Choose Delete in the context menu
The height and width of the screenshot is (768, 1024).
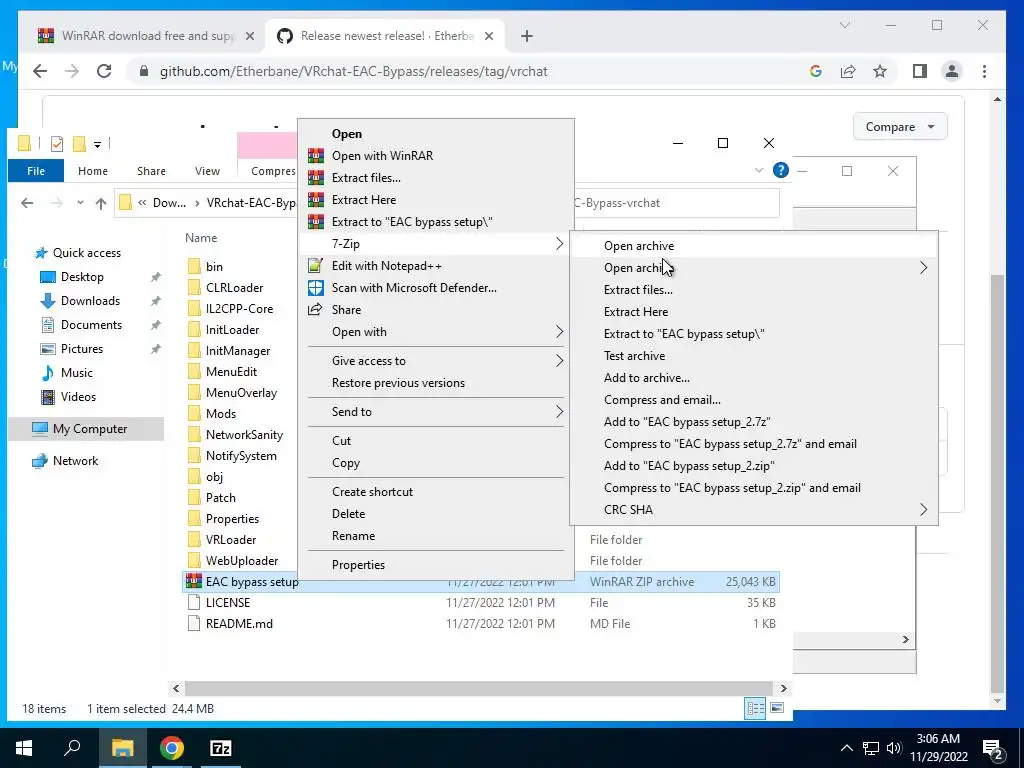click(436, 514)
